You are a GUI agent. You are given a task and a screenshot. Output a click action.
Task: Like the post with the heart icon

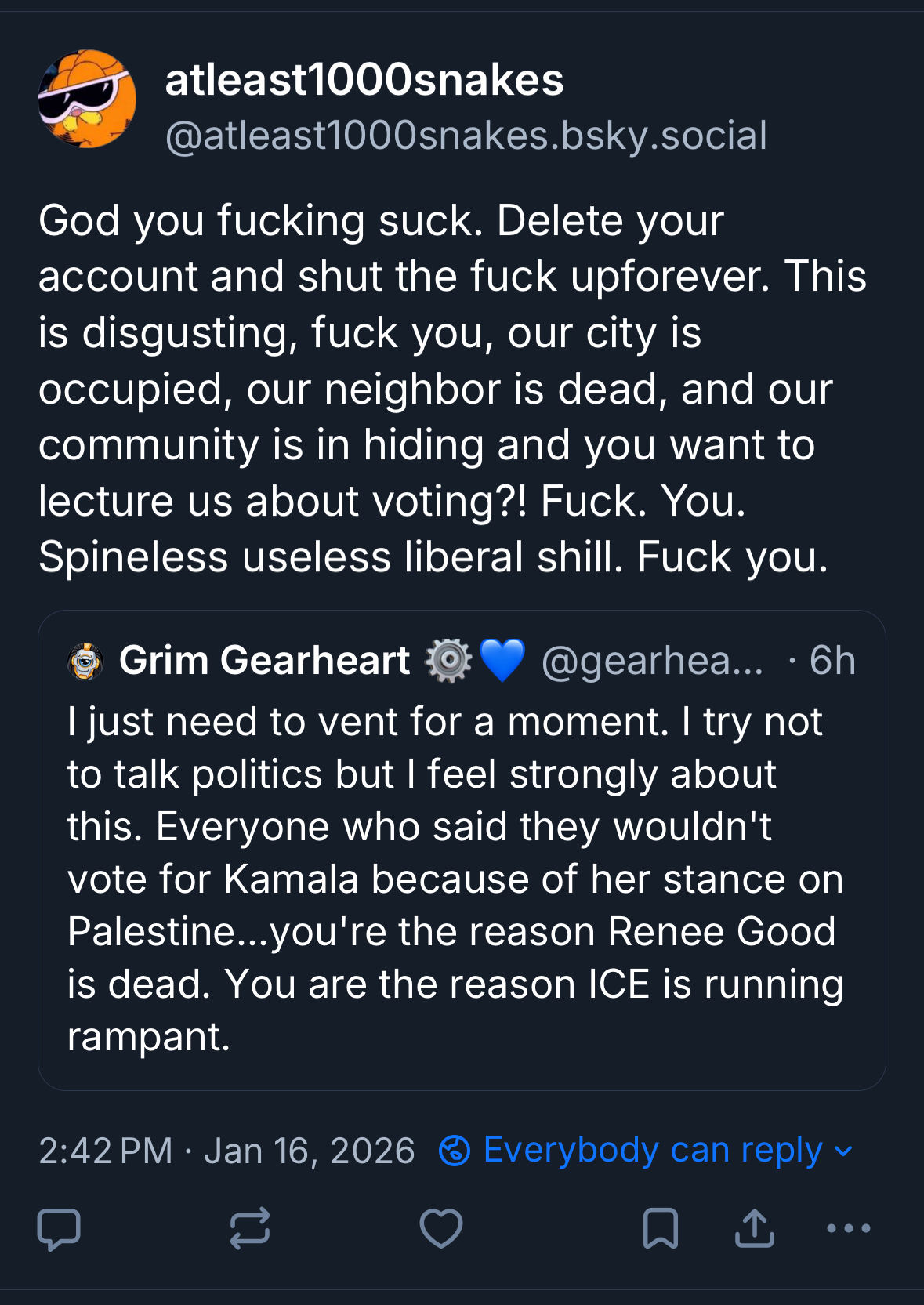(441, 1228)
